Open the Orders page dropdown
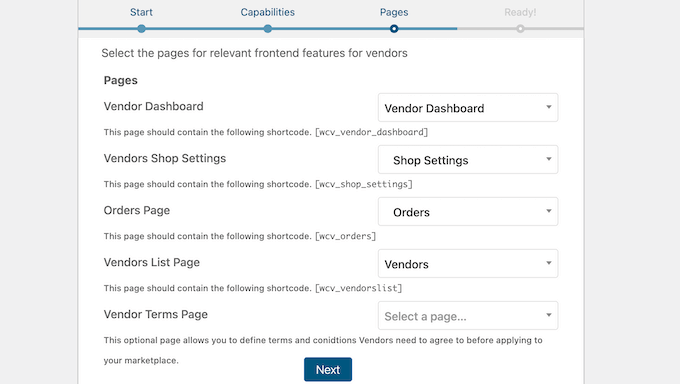 (x=468, y=212)
